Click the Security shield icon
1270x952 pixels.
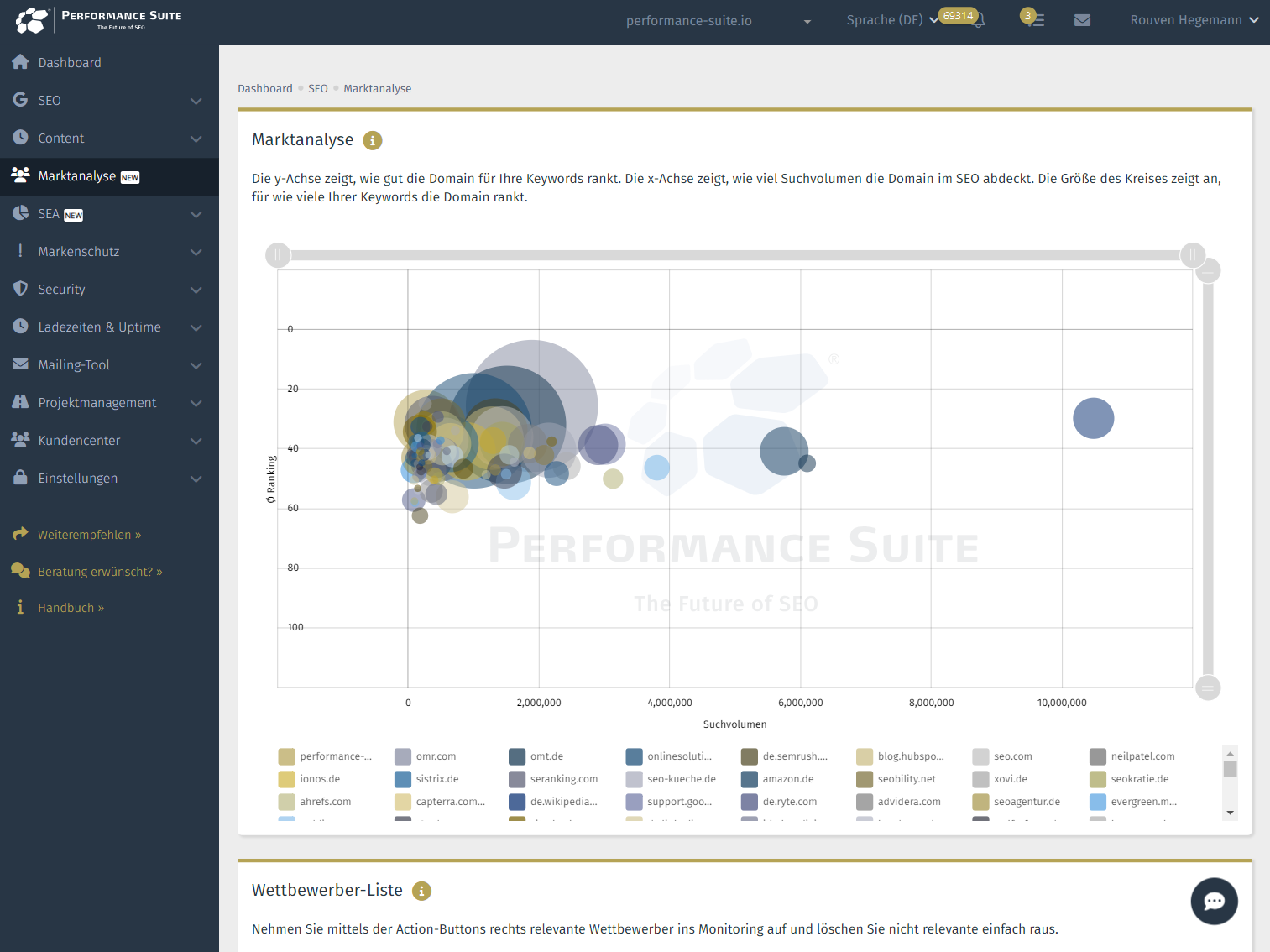pos(20,288)
